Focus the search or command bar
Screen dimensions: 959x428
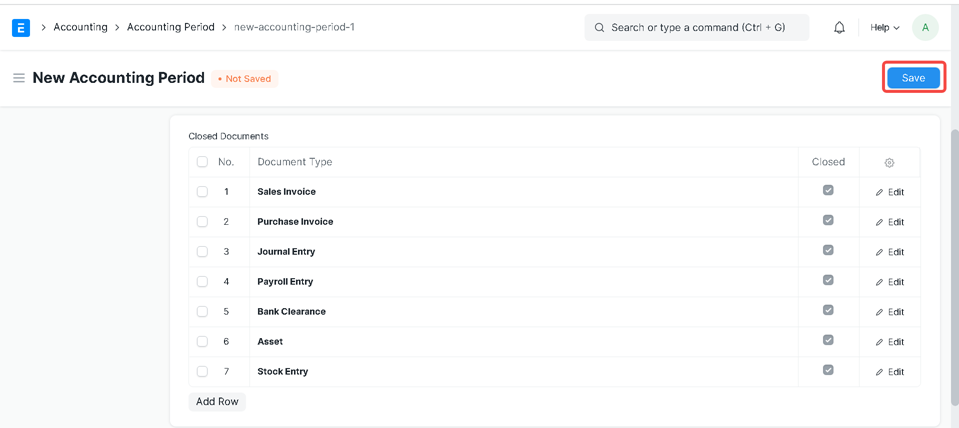pos(696,28)
